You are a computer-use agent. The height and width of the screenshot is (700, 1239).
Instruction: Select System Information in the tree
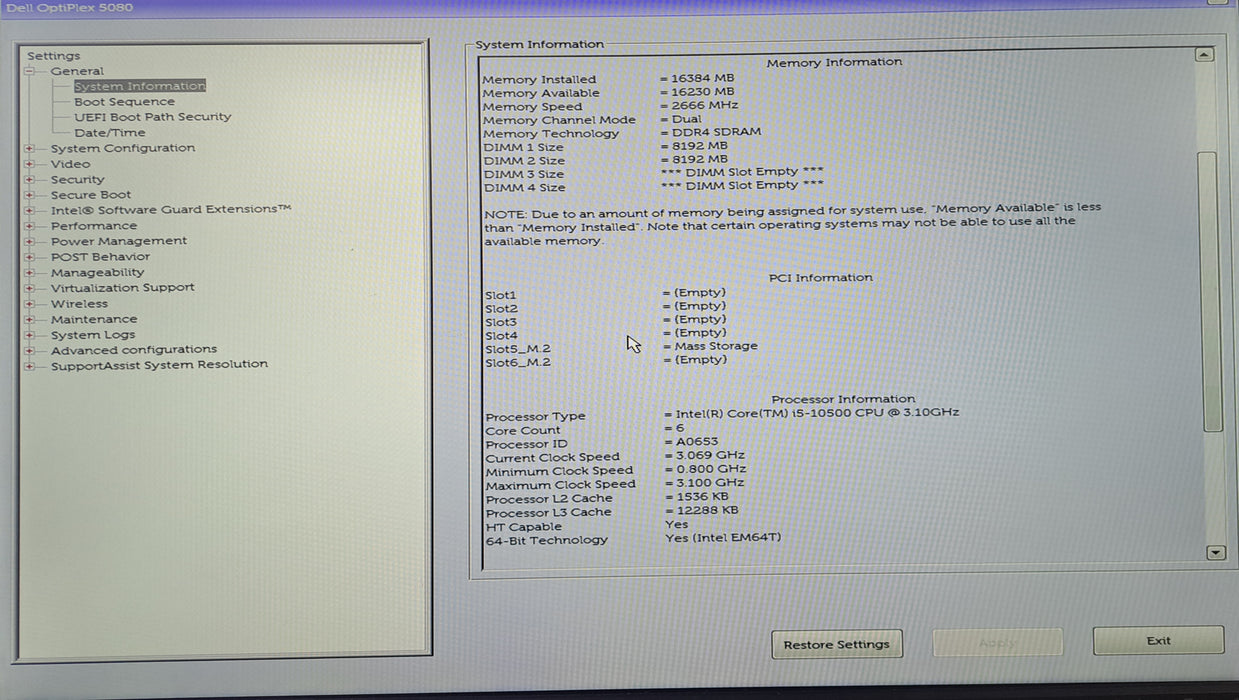140,86
